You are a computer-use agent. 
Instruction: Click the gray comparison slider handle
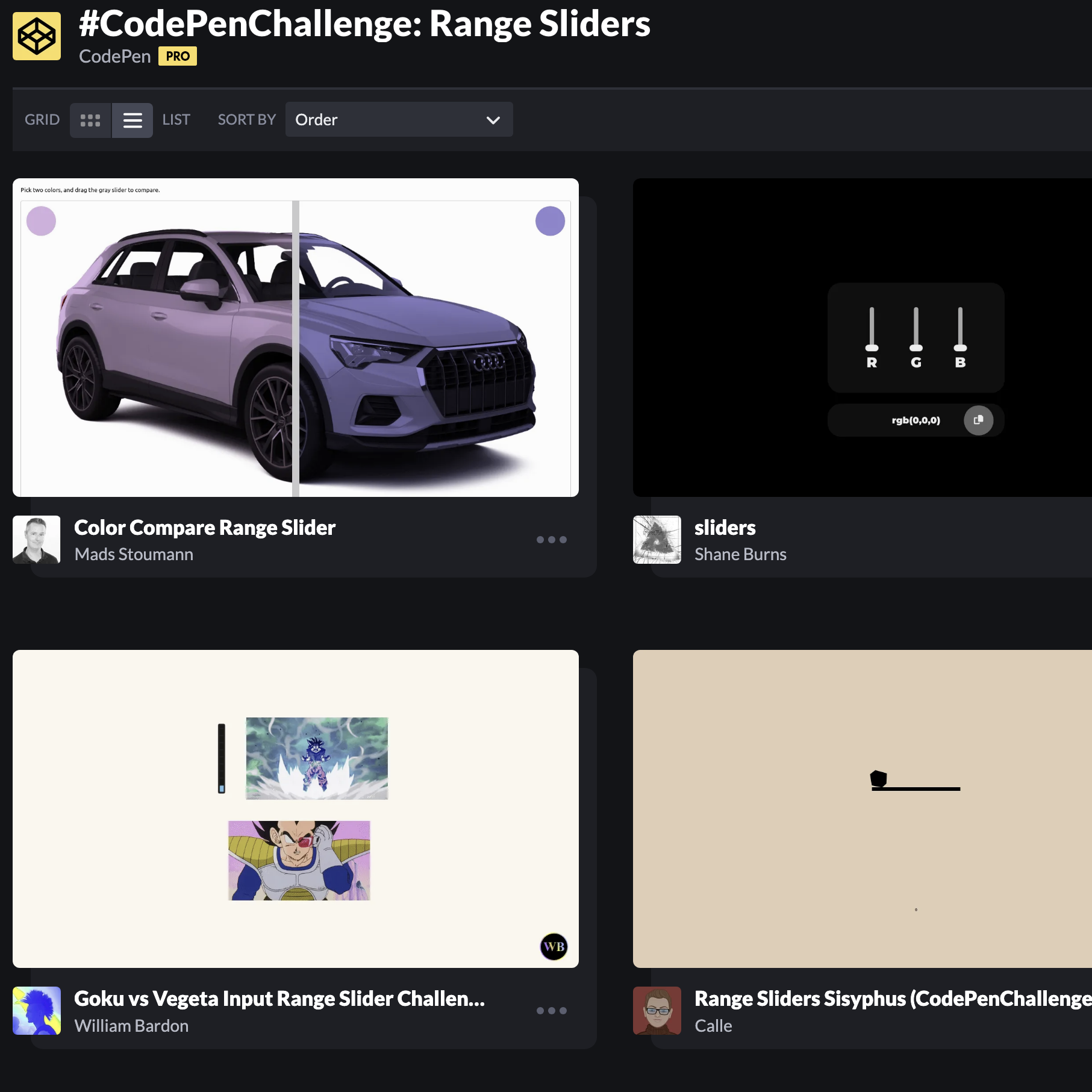coord(296,349)
